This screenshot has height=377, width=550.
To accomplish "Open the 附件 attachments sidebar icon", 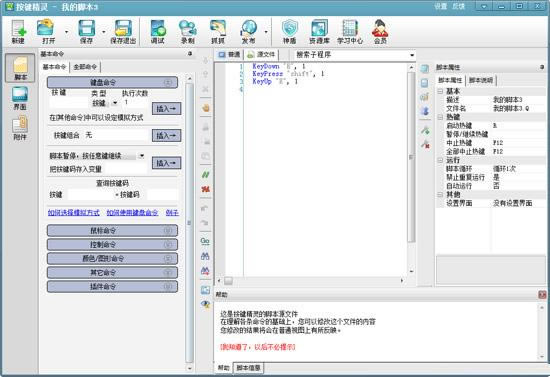I will [20, 128].
